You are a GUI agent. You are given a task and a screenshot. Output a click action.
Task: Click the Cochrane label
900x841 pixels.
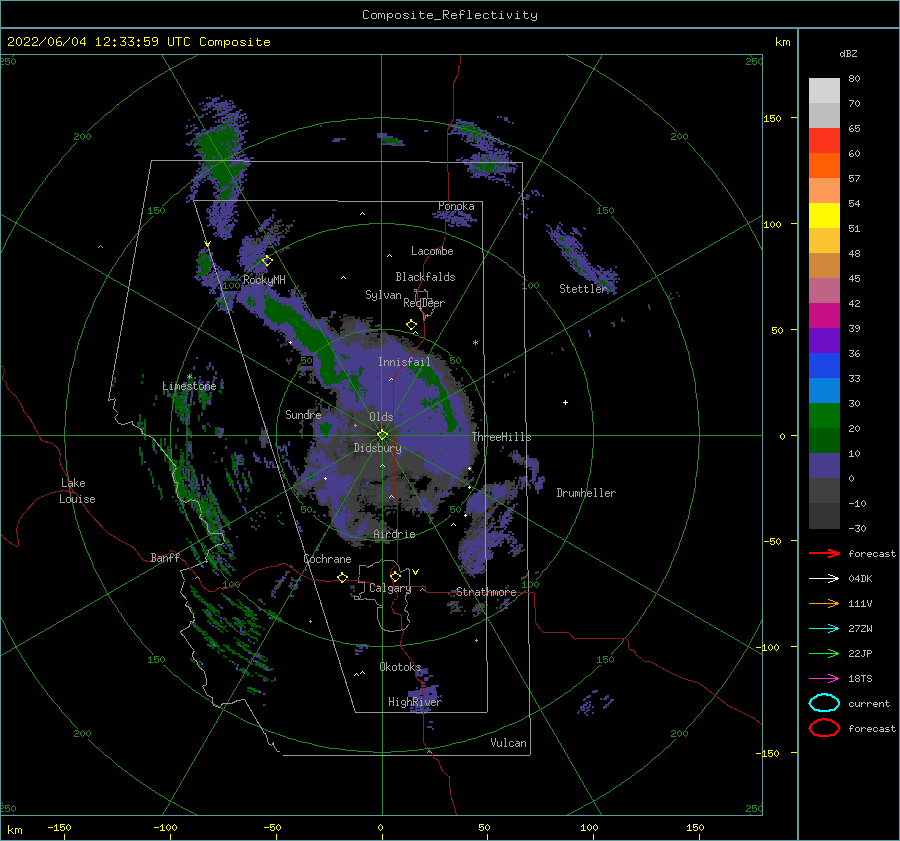pos(327,559)
